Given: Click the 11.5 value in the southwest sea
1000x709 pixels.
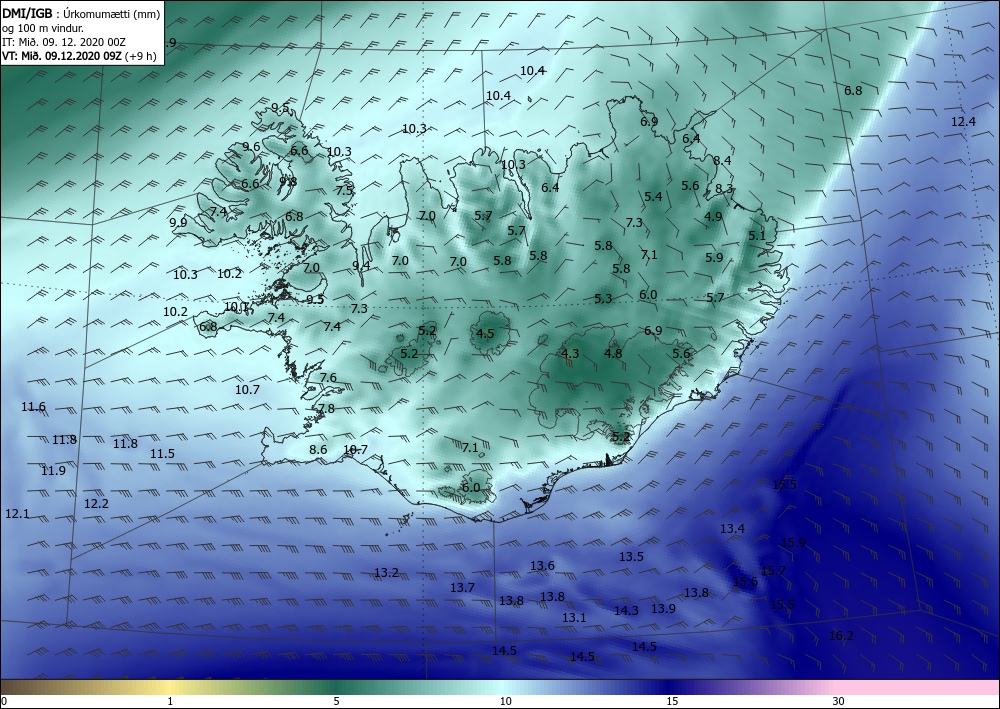Looking at the screenshot, I should pos(162,453).
